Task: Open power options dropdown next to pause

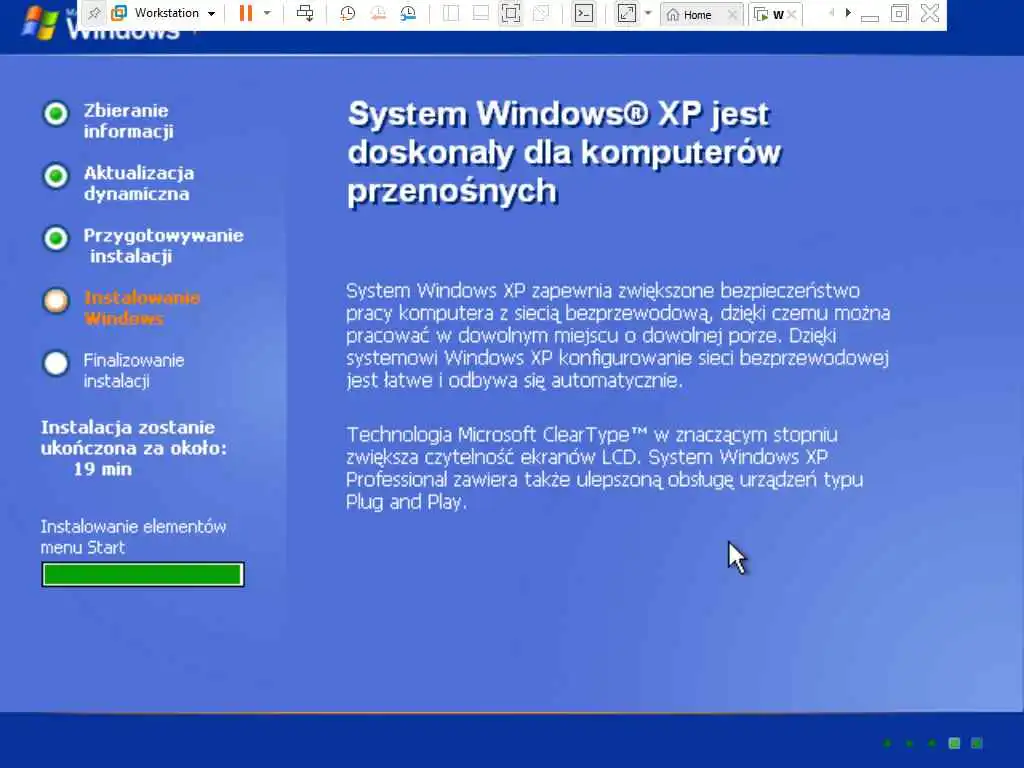Action: pos(267,13)
